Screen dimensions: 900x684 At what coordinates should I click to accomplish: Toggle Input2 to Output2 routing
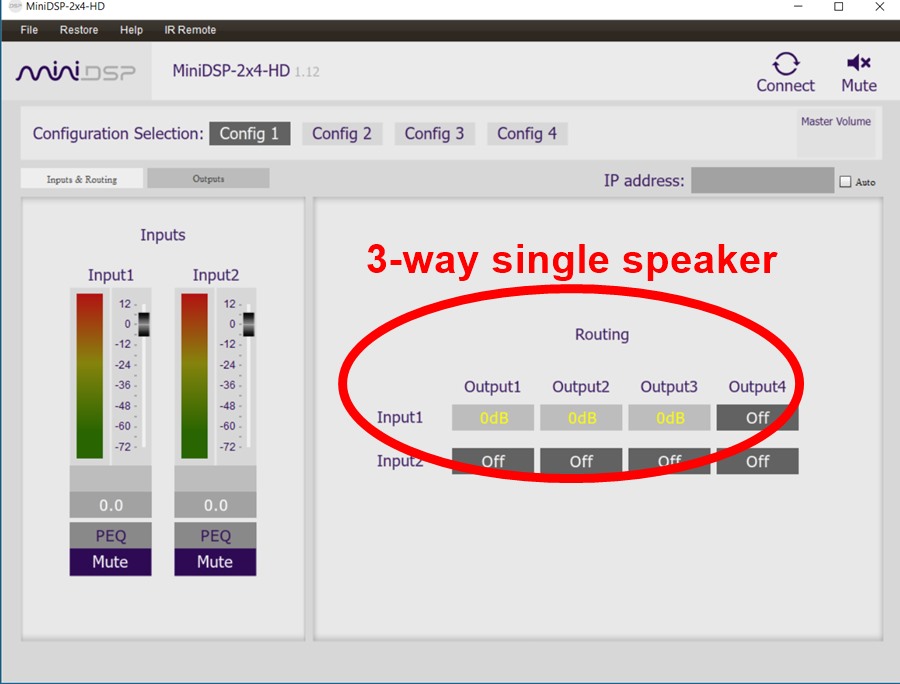click(581, 461)
